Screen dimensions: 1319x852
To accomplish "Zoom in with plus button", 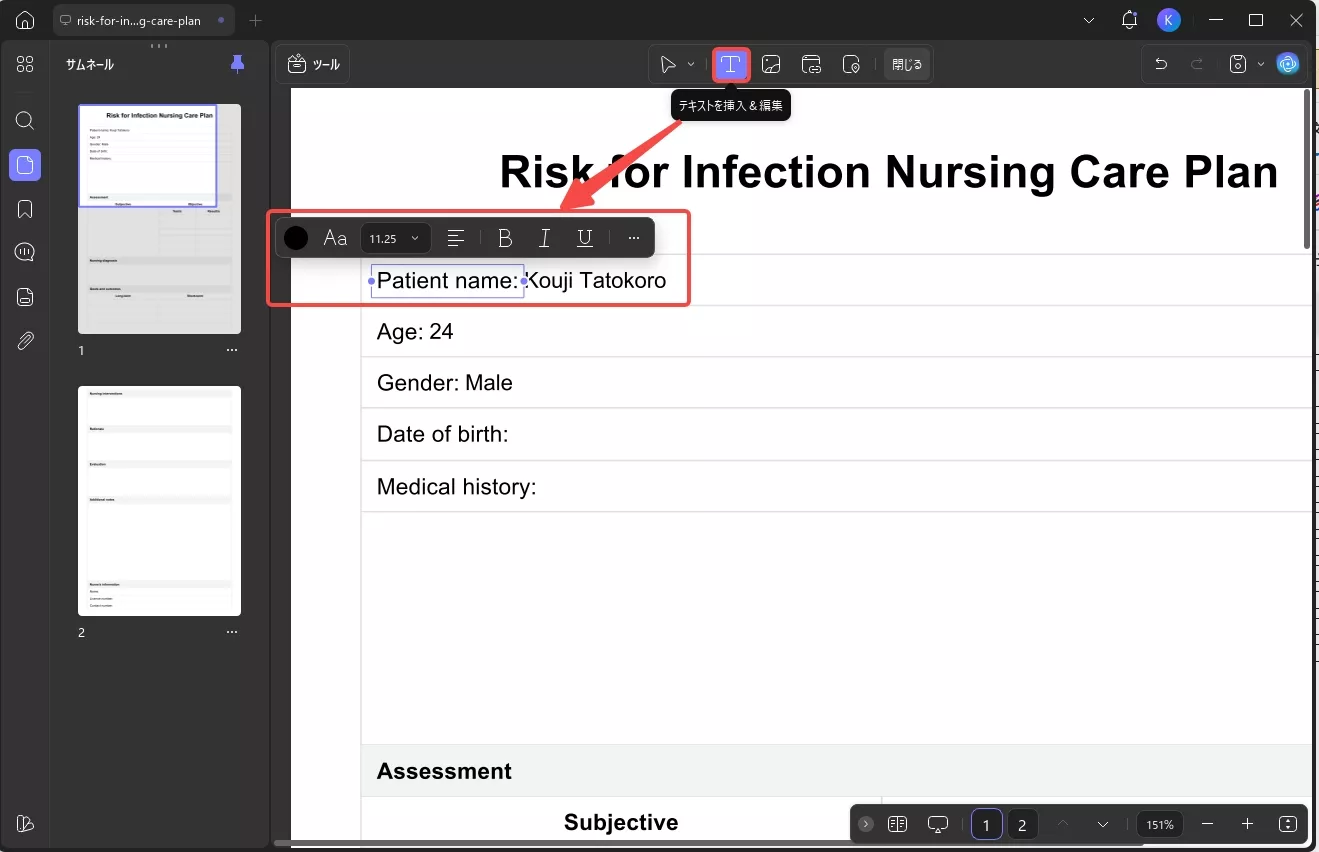I will (1247, 825).
